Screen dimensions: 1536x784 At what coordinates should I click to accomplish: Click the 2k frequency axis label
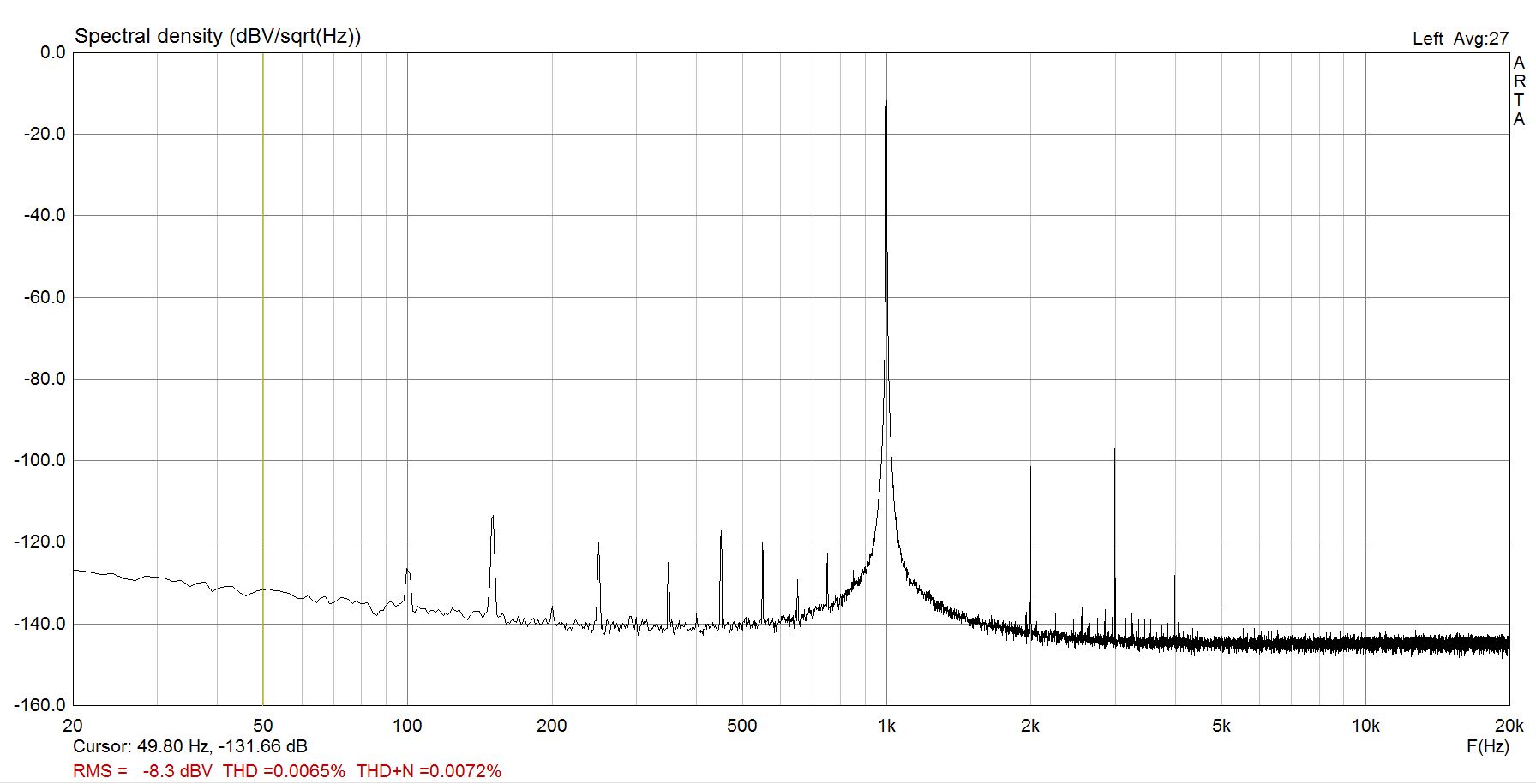tap(1030, 726)
